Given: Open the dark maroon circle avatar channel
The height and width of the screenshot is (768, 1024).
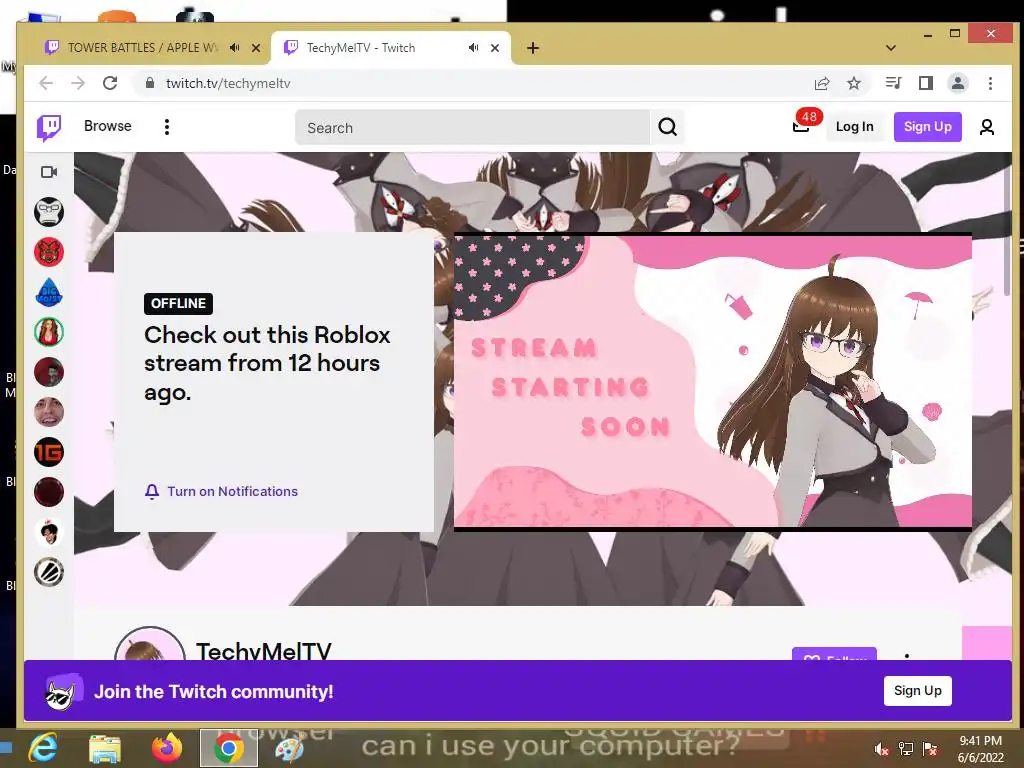Looking at the screenshot, I should tap(49, 492).
